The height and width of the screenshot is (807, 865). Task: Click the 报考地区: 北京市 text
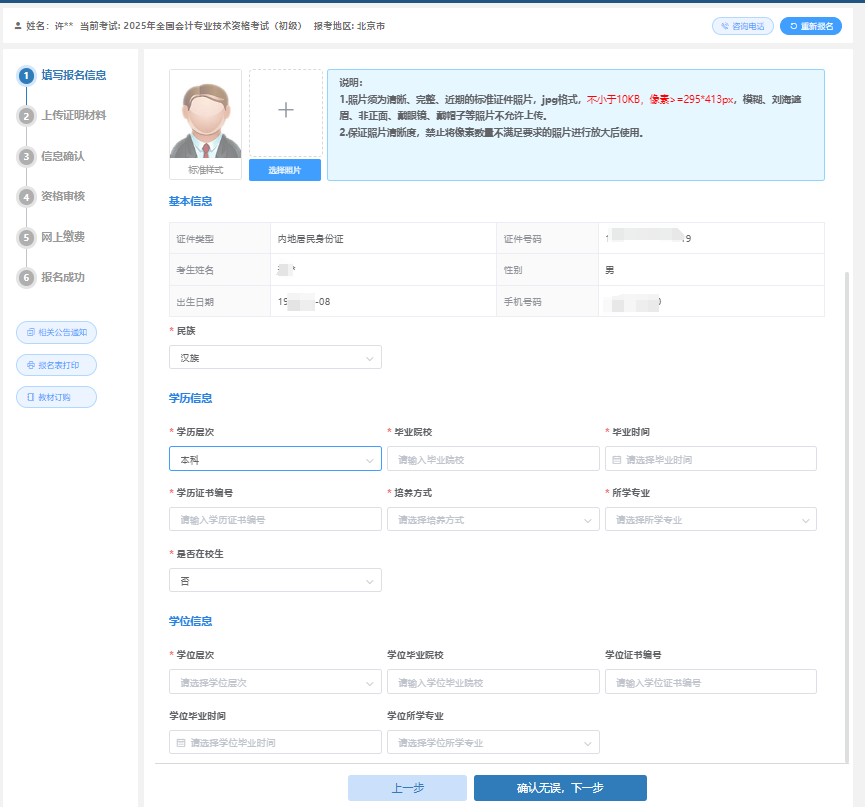click(x=349, y=26)
